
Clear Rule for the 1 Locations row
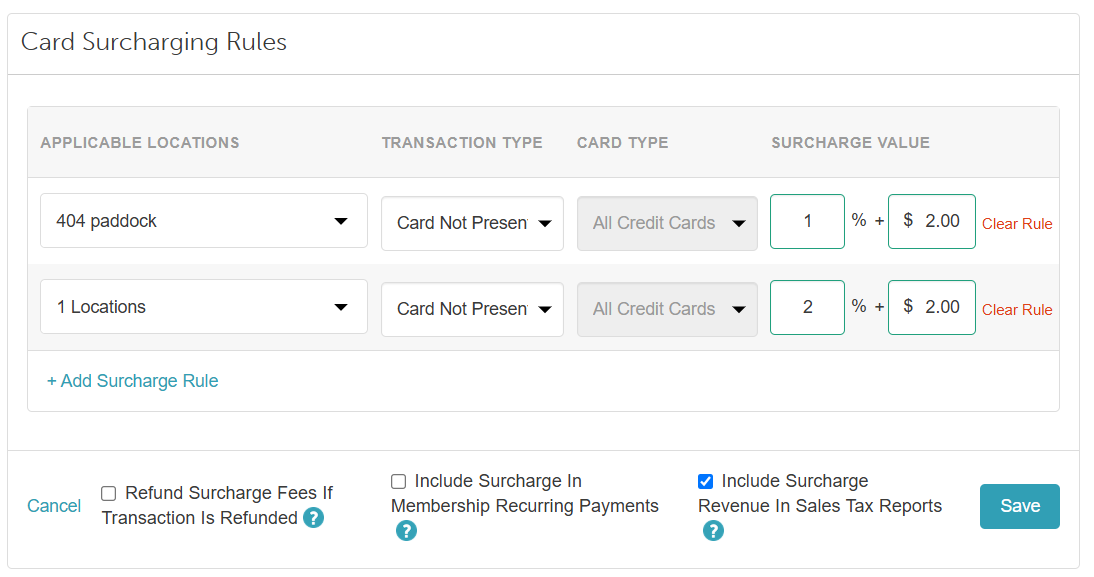(1017, 310)
